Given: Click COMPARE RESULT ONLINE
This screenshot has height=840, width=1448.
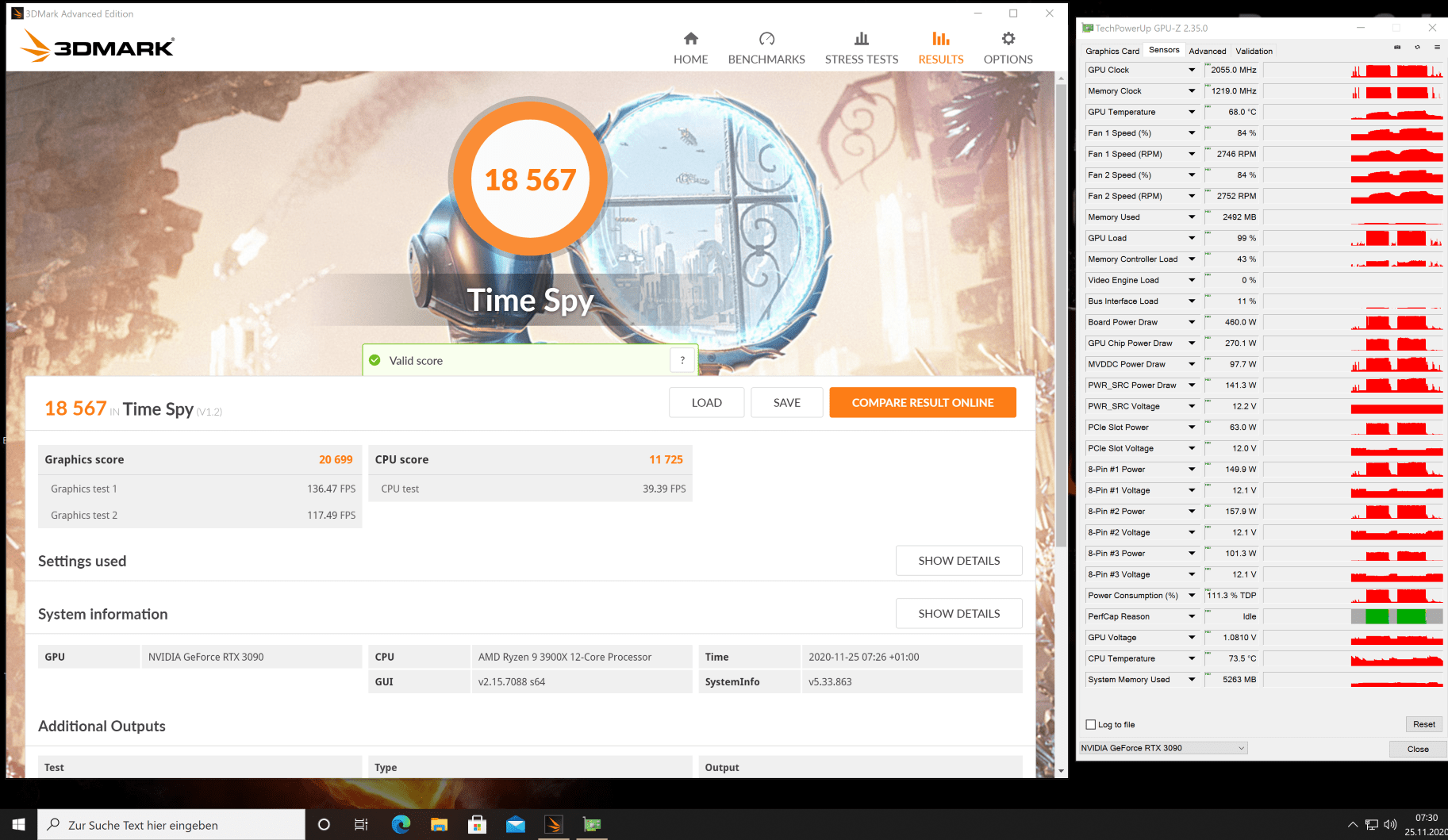Looking at the screenshot, I should point(923,403).
